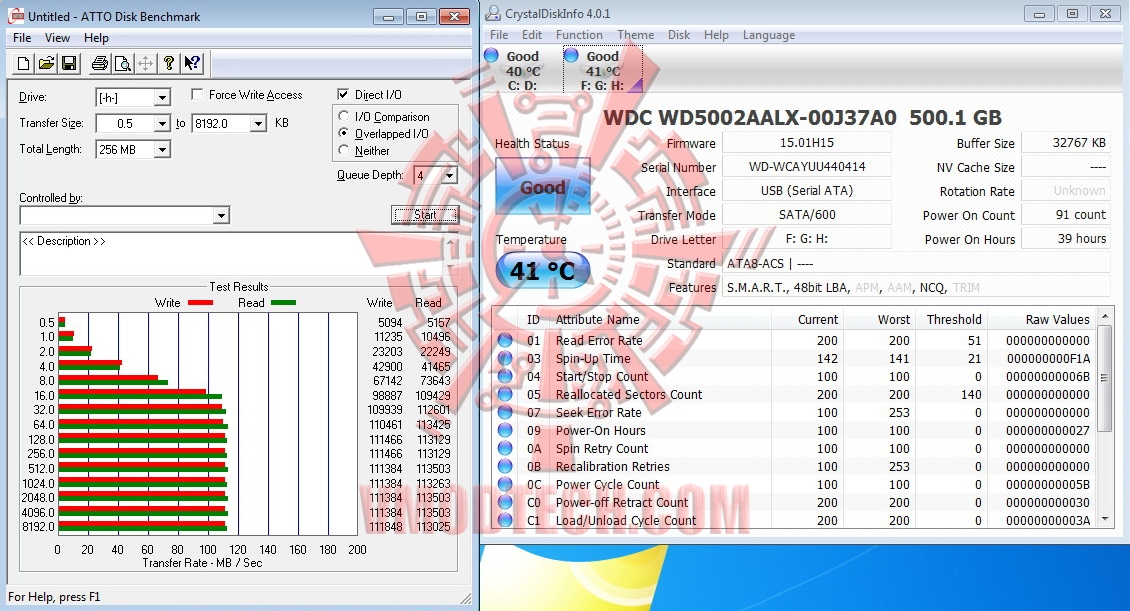This screenshot has width=1130, height=611.
Task: Click status orb for Power-off Retract Count
Action: 504,502
